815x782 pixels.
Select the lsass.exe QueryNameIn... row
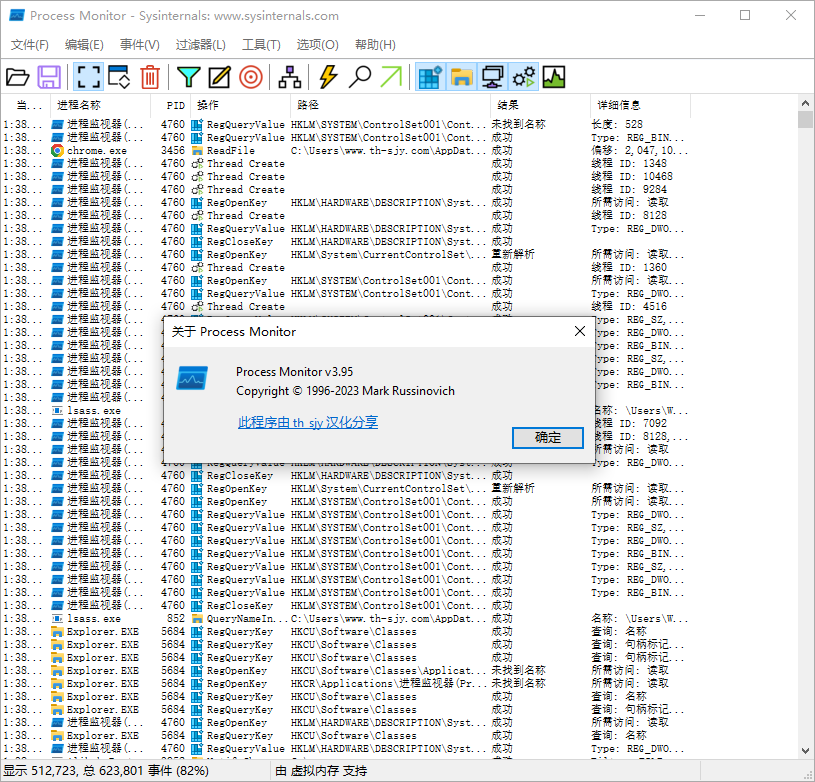point(346,618)
